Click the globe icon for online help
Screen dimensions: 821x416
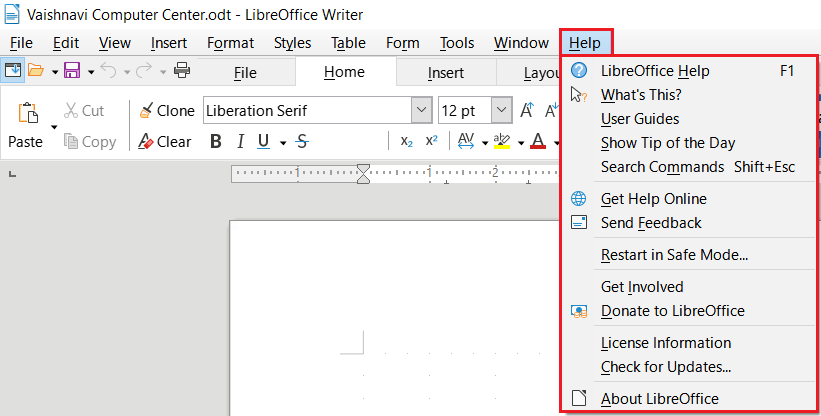click(579, 198)
